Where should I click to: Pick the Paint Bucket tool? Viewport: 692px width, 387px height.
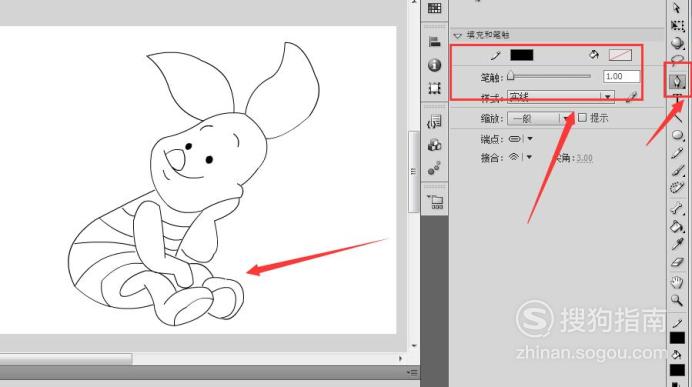[677, 226]
